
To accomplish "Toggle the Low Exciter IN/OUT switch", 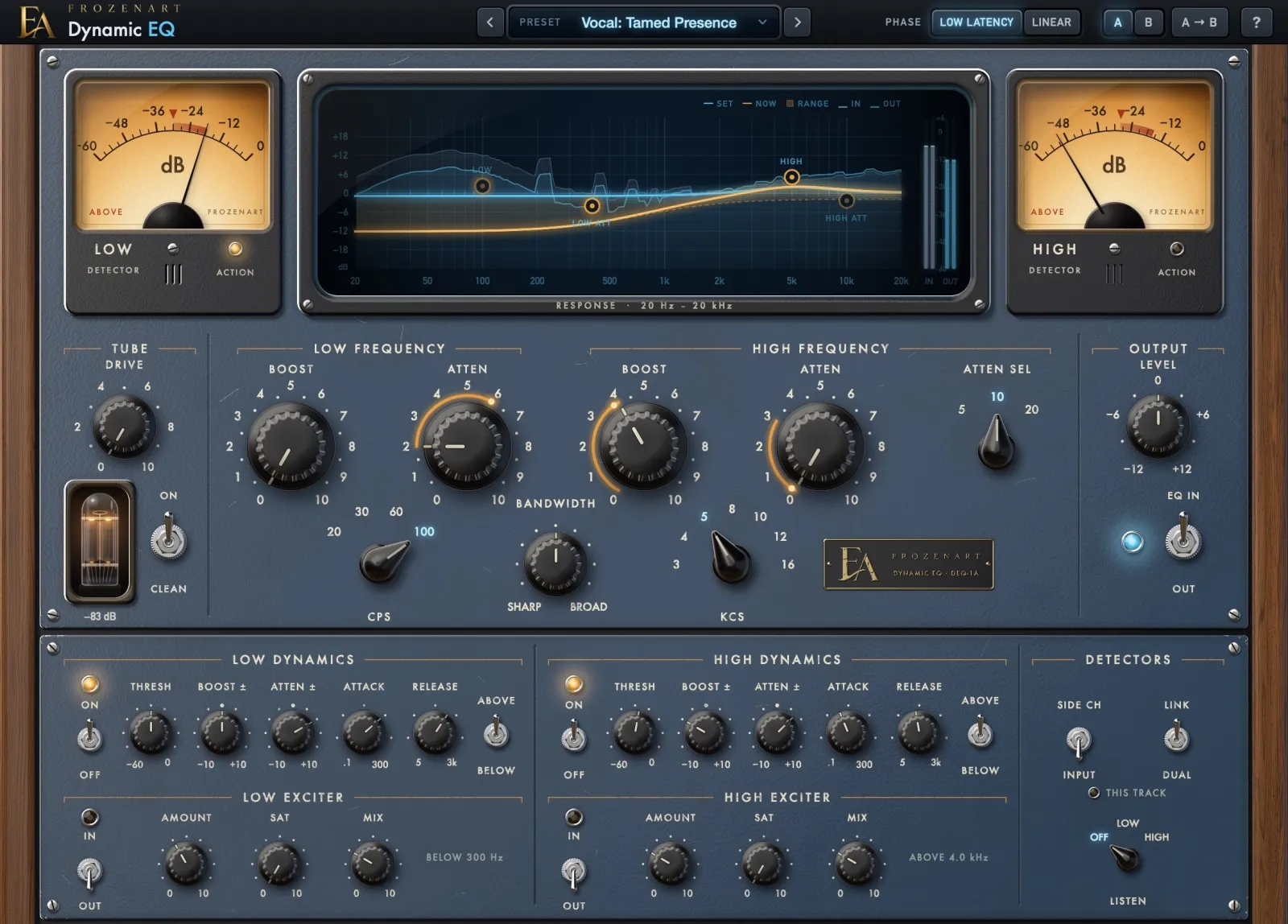I will [x=89, y=872].
